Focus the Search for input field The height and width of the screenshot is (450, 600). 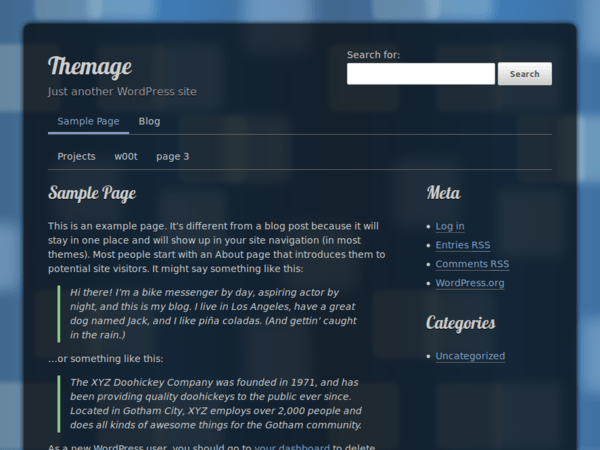coord(421,74)
